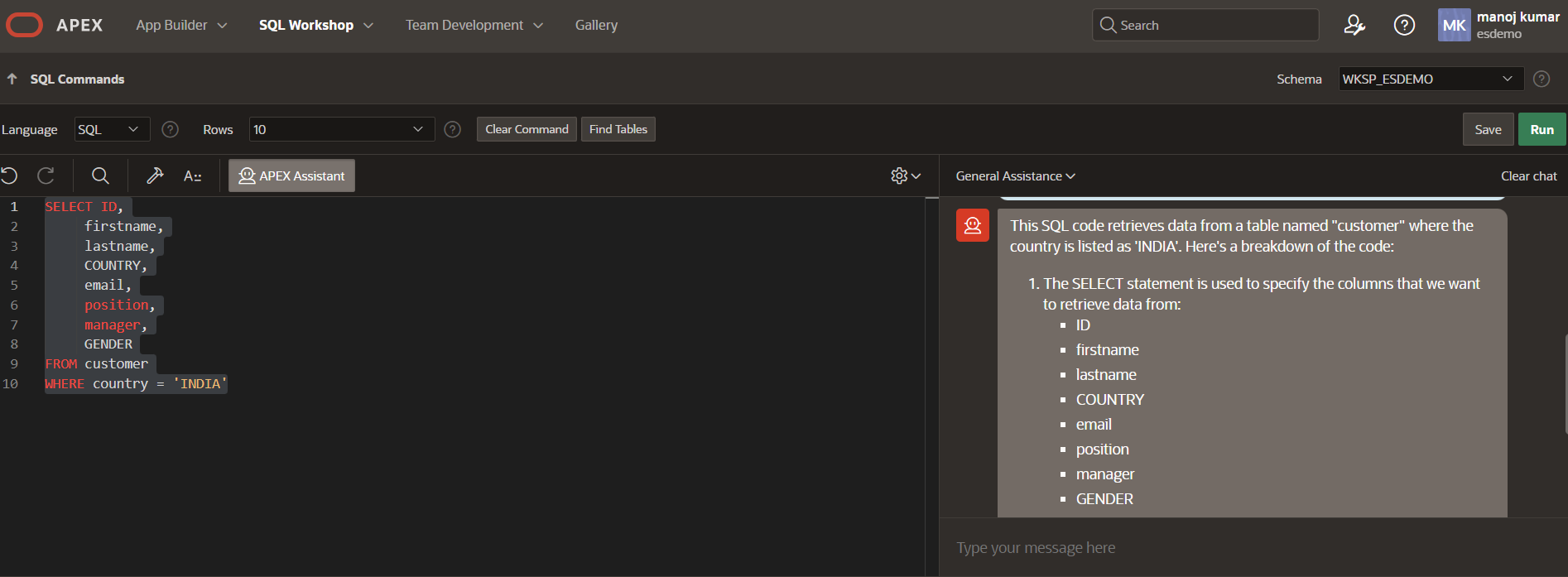Undo the last editor change
This screenshot has width=1568, height=577.
[10, 176]
